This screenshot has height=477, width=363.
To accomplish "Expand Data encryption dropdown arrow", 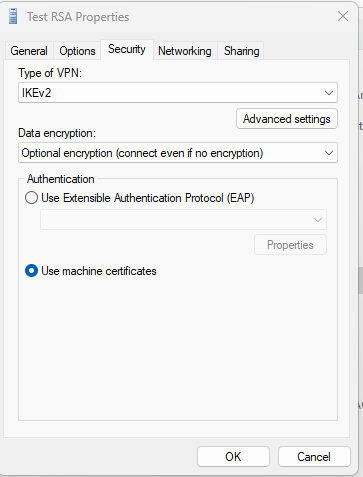I will [x=329, y=153].
